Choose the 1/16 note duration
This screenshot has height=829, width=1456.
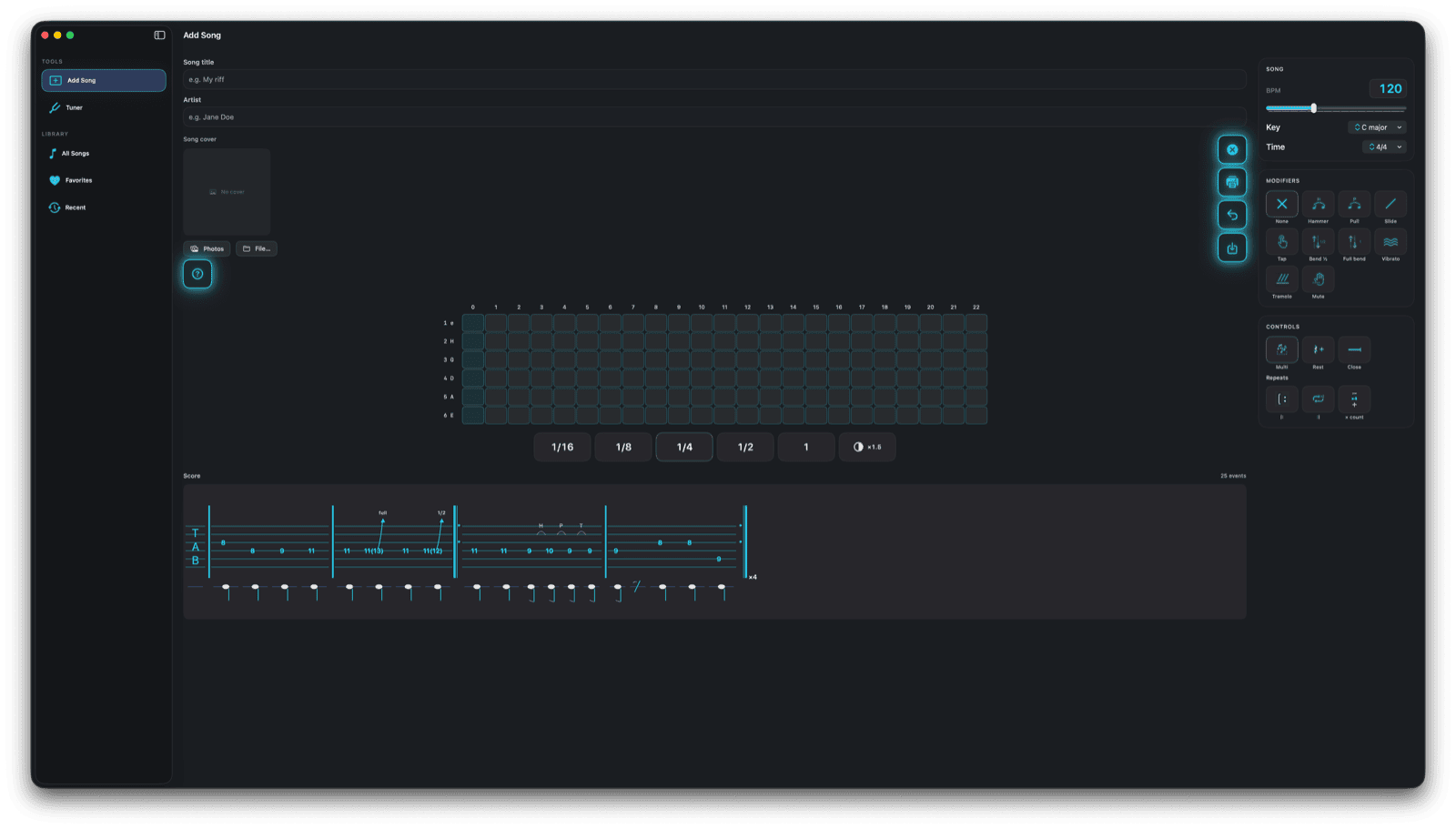coord(562,447)
